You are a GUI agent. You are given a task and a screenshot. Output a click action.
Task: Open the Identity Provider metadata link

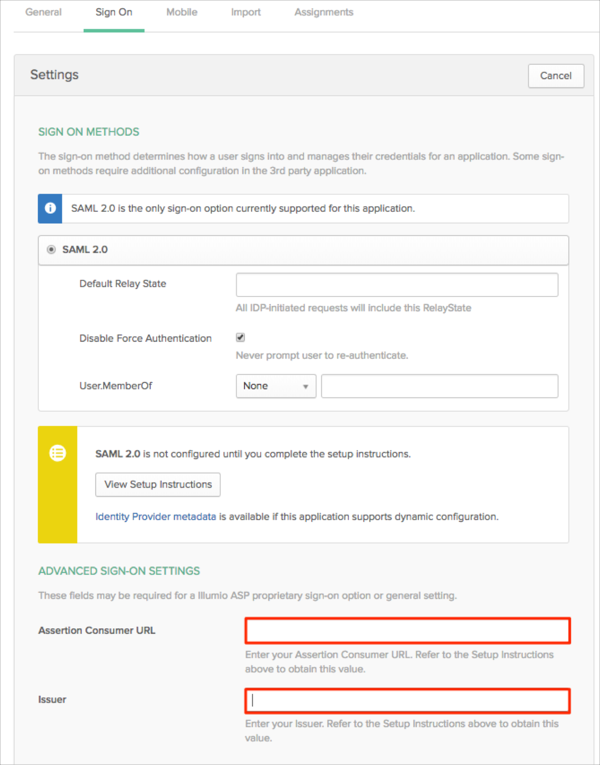click(155, 517)
